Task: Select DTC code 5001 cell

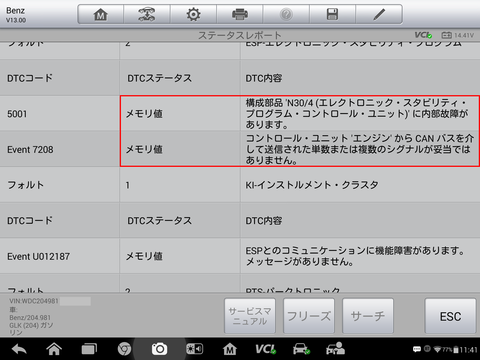Action: point(60,114)
